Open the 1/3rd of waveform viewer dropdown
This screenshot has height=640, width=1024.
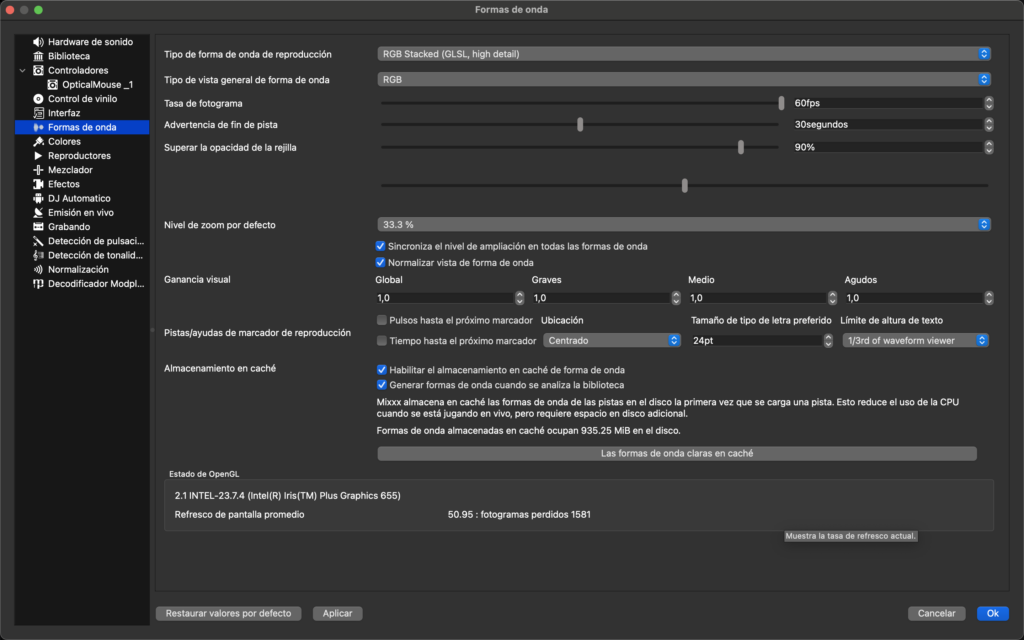915,340
